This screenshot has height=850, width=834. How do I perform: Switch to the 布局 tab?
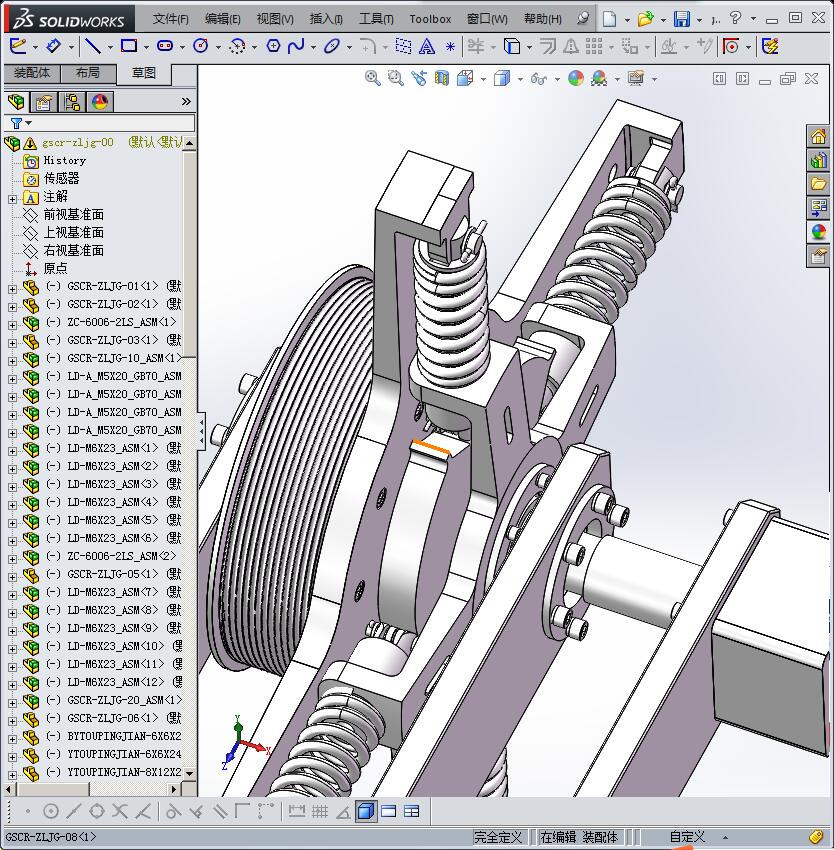[x=88, y=73]
